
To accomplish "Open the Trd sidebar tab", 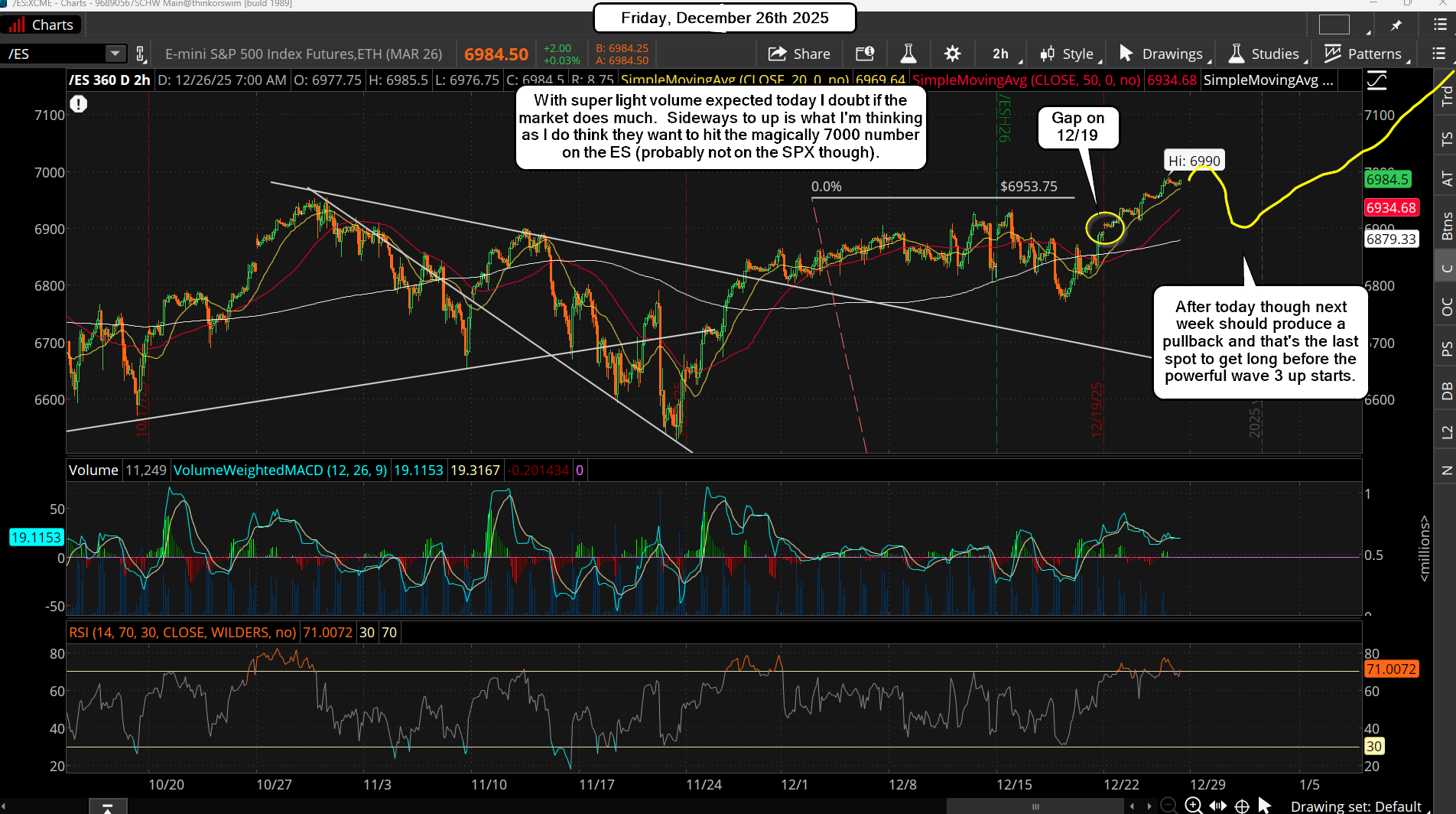I will pyautogui.click(x=1446, y=96).
